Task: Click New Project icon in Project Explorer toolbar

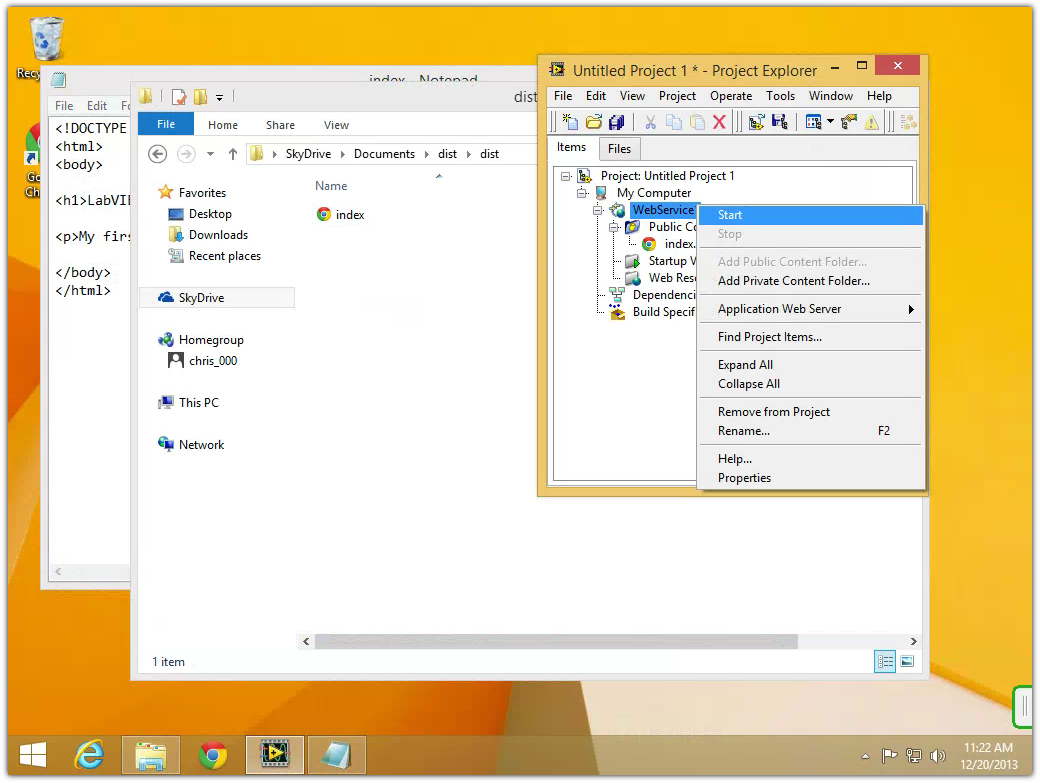Action: pyautogui.click(x=570, y=122)
